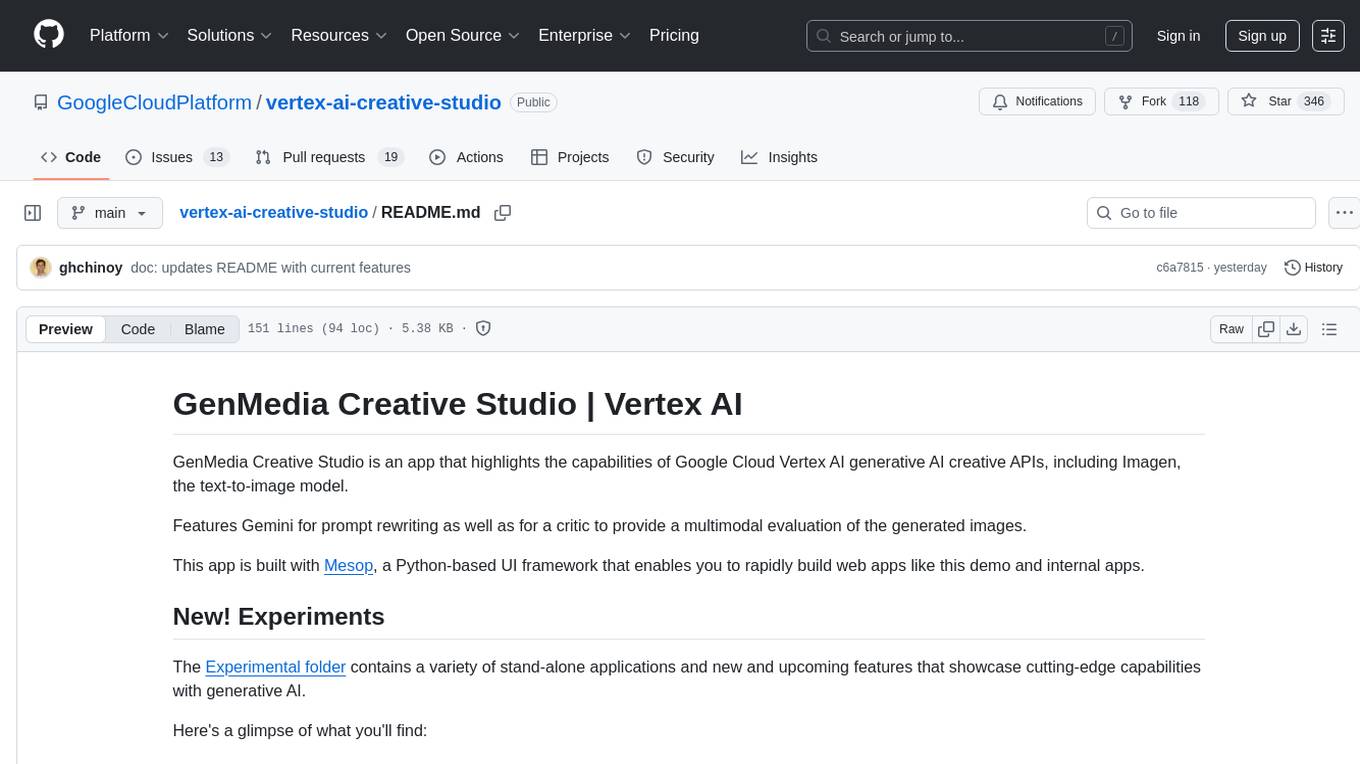1360x764 pixels.
Task: Switch to the Actions tab
Action: click(x=466, y=157)
